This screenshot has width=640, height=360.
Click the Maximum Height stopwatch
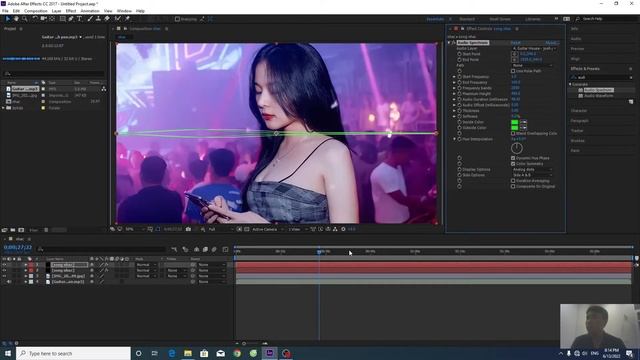tap(459, 93)
